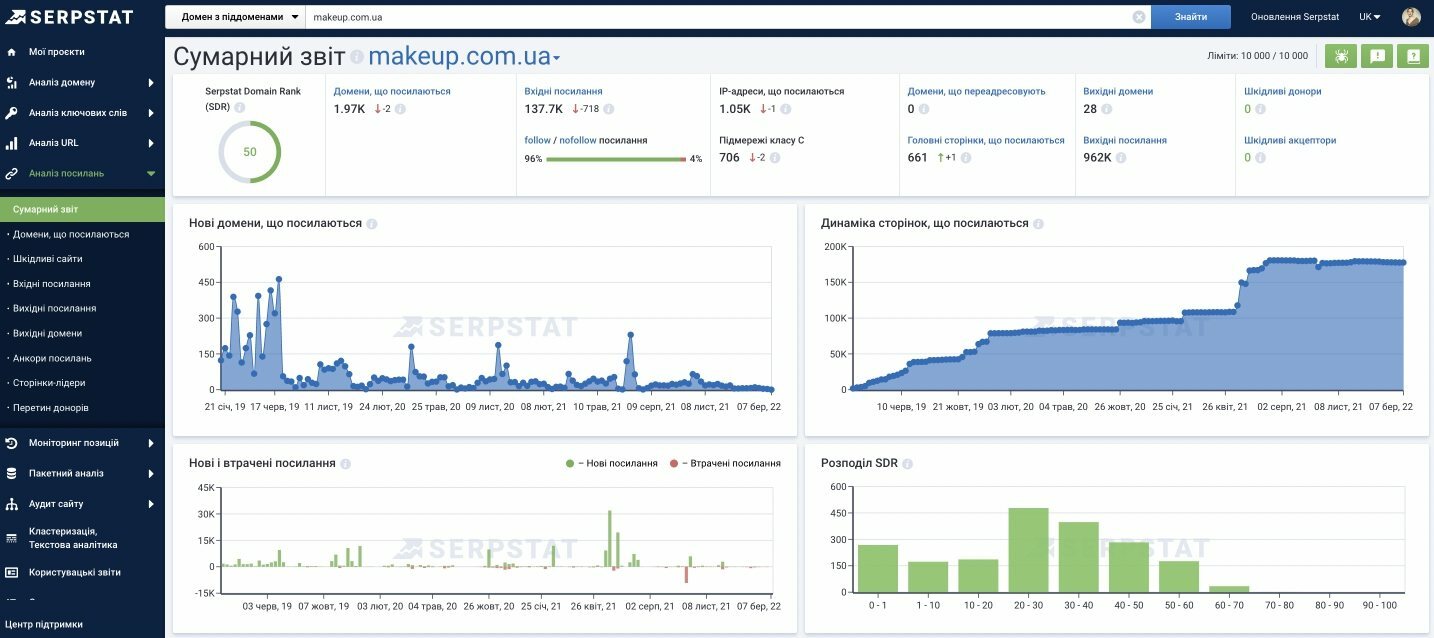The height and width of the screenshot is (638, 1434).
Task: Open the Домен з піддоменами search type dropdown
Action: [x=235, y=17]
